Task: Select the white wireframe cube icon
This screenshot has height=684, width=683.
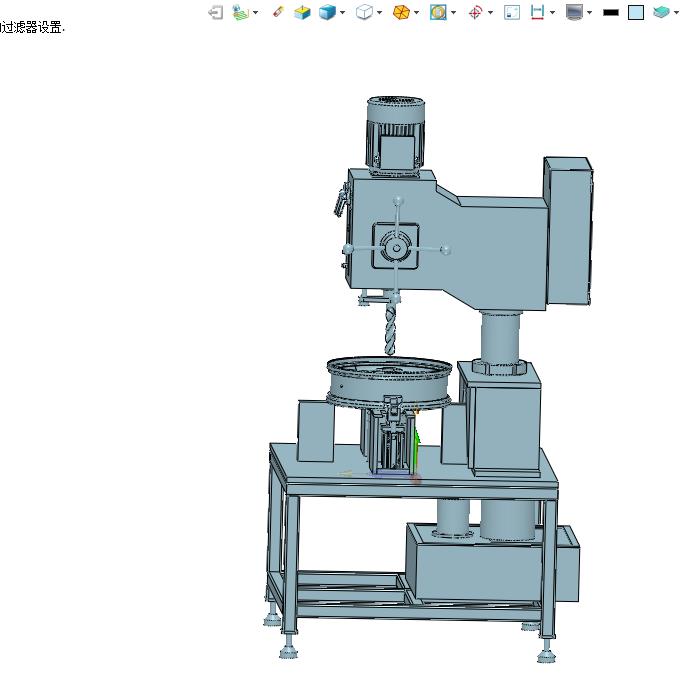Action: (364, 12)
